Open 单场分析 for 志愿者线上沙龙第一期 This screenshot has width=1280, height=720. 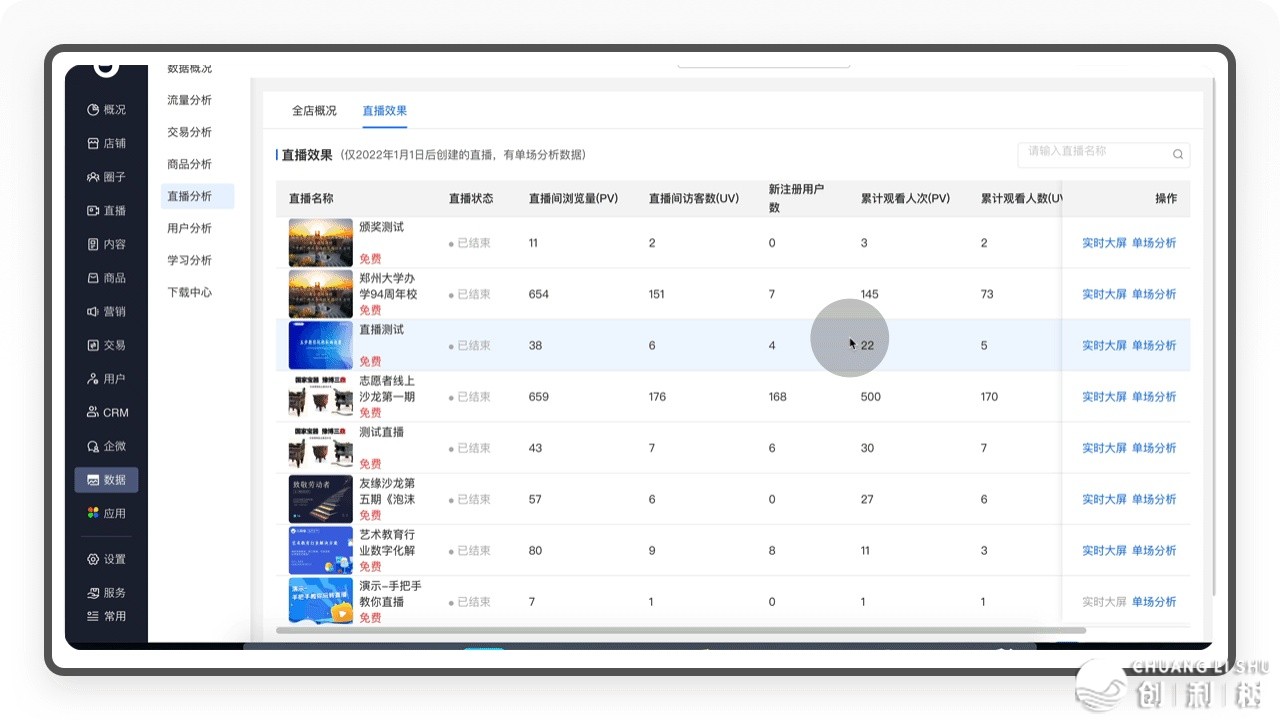[x=1154, y=397]
